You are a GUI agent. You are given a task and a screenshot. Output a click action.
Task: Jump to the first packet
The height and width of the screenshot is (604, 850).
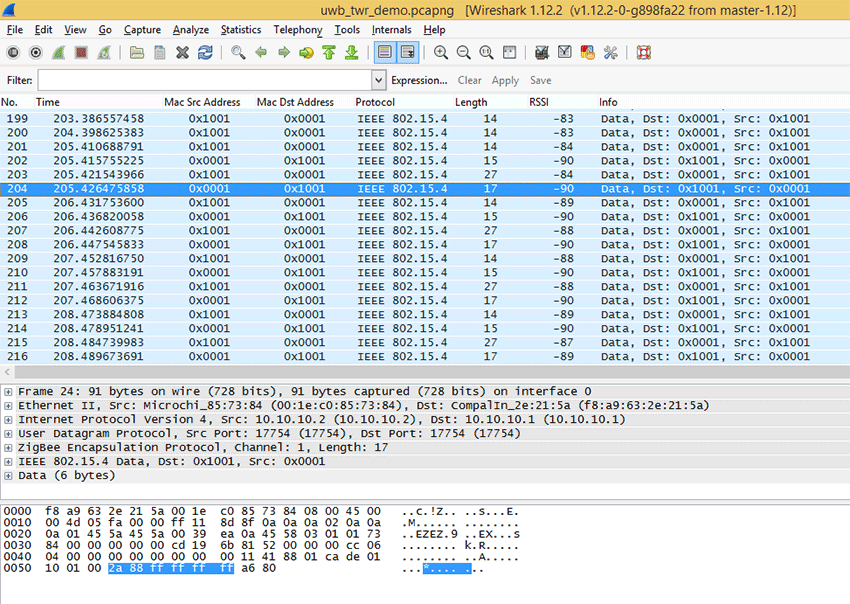329,53
